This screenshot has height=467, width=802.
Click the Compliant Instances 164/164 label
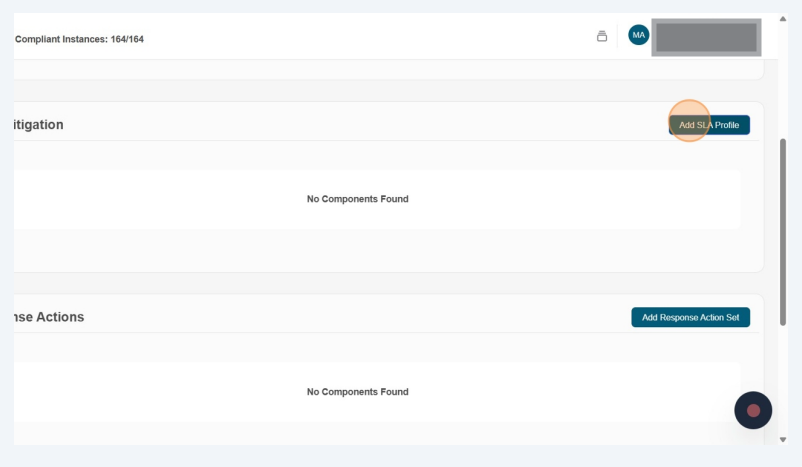pos(79,39)
